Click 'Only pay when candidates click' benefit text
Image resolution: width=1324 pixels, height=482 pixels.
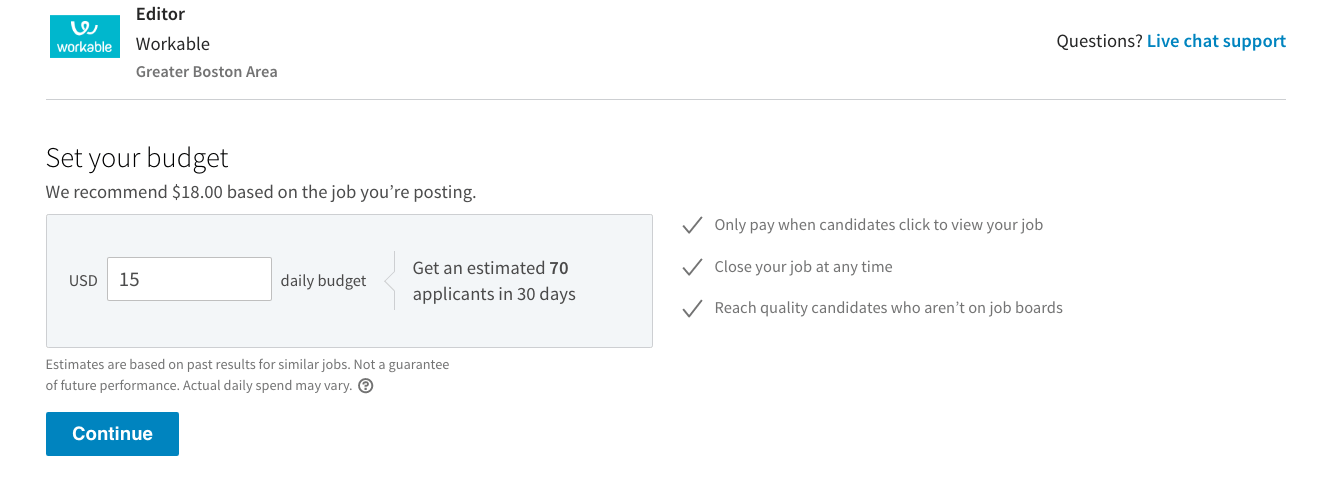[878, 225]
